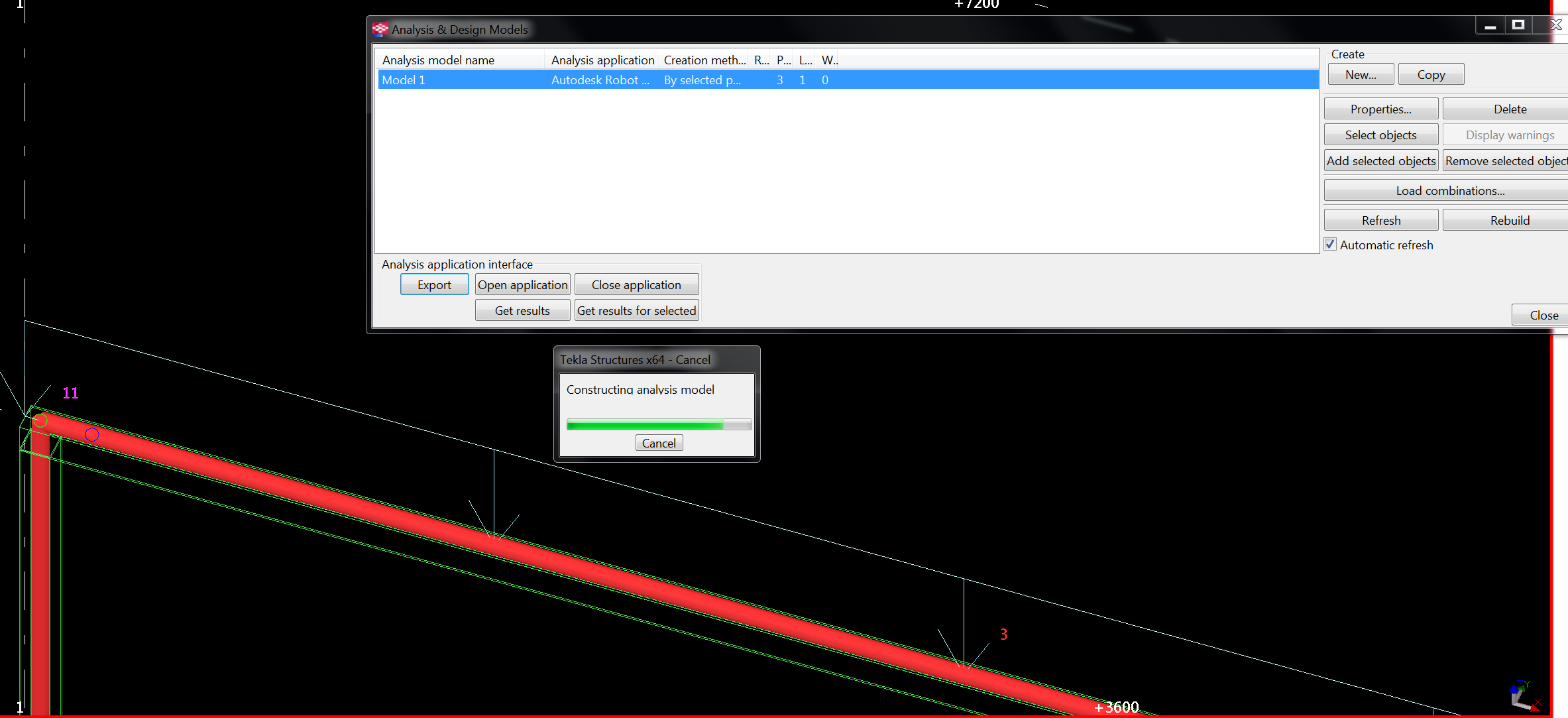Click the Rebuild button
The image size is (1568, 718).
click(x=1509, y=220)
